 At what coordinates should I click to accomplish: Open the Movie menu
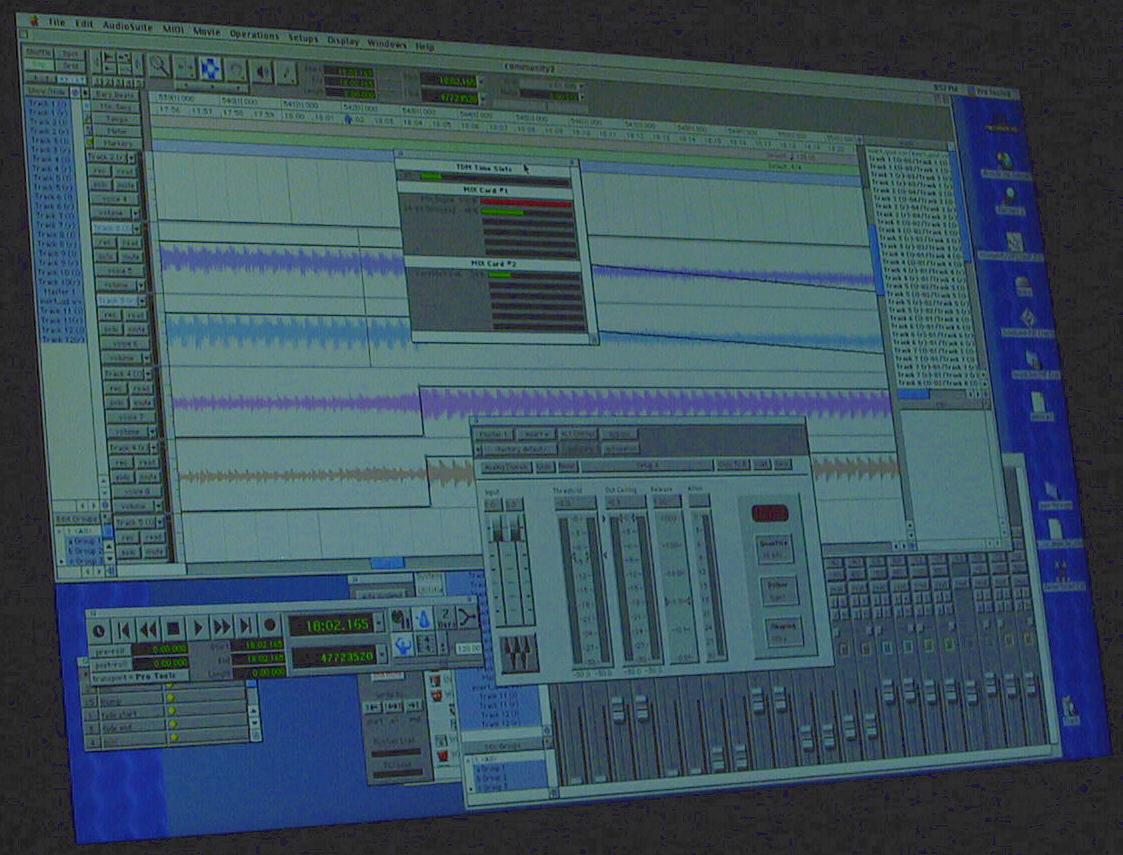[206, 32]
